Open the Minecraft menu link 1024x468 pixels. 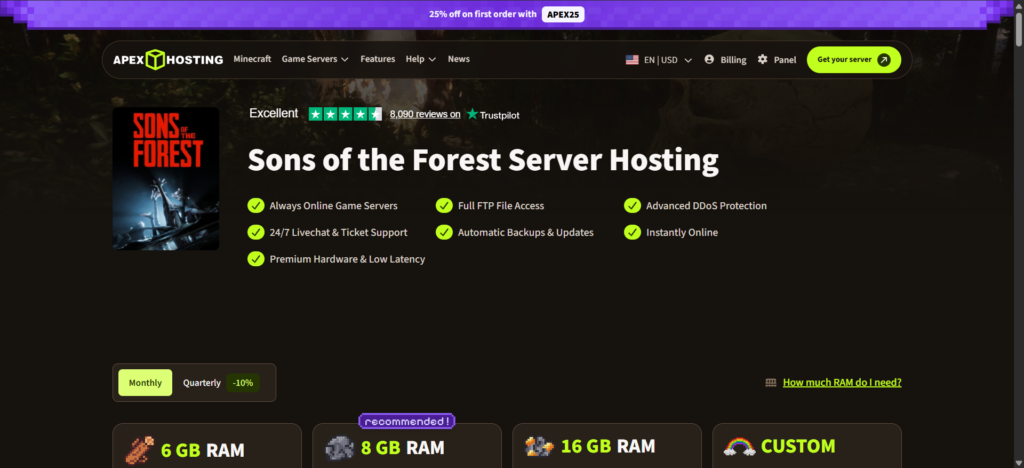pyautogui.click(x=252, y=59)
